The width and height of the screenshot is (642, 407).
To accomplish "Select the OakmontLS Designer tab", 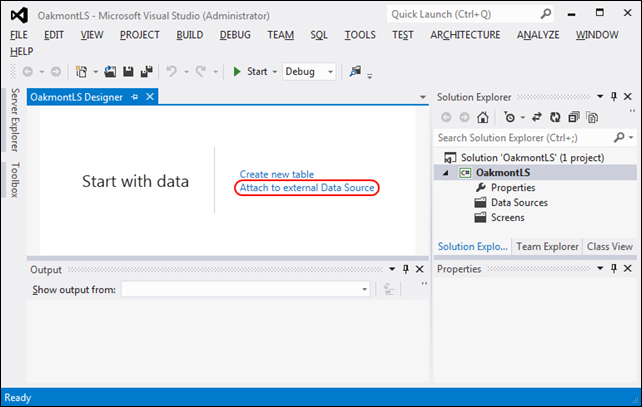I will click(77, 97).
